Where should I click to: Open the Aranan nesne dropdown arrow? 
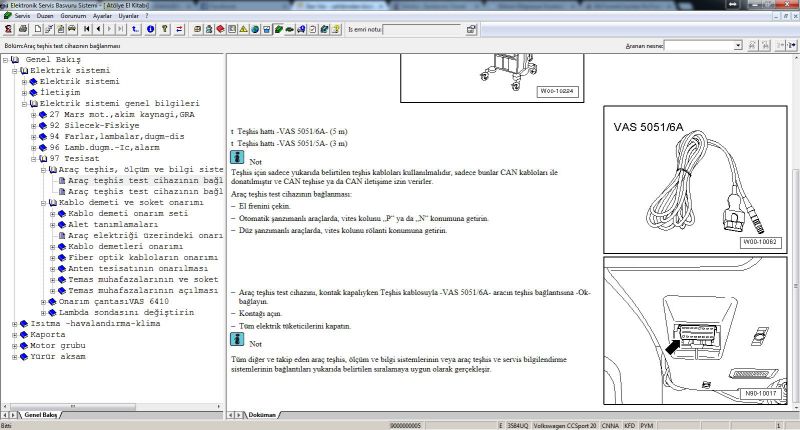(x=738, y=45)
